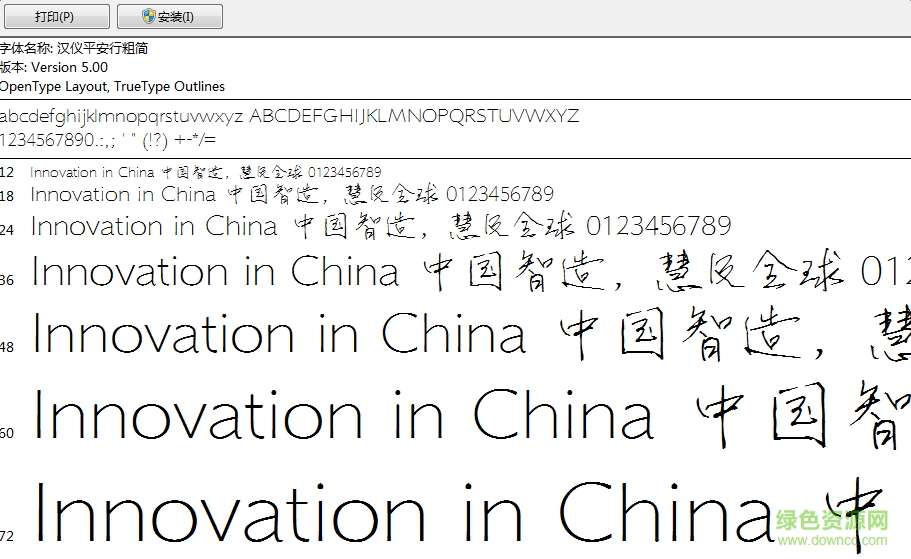Click the lowercase and uppercase alphabet sample line
The width and height of the screenshot is (911, 559).
pyautogui.click(x=289, y=116)
